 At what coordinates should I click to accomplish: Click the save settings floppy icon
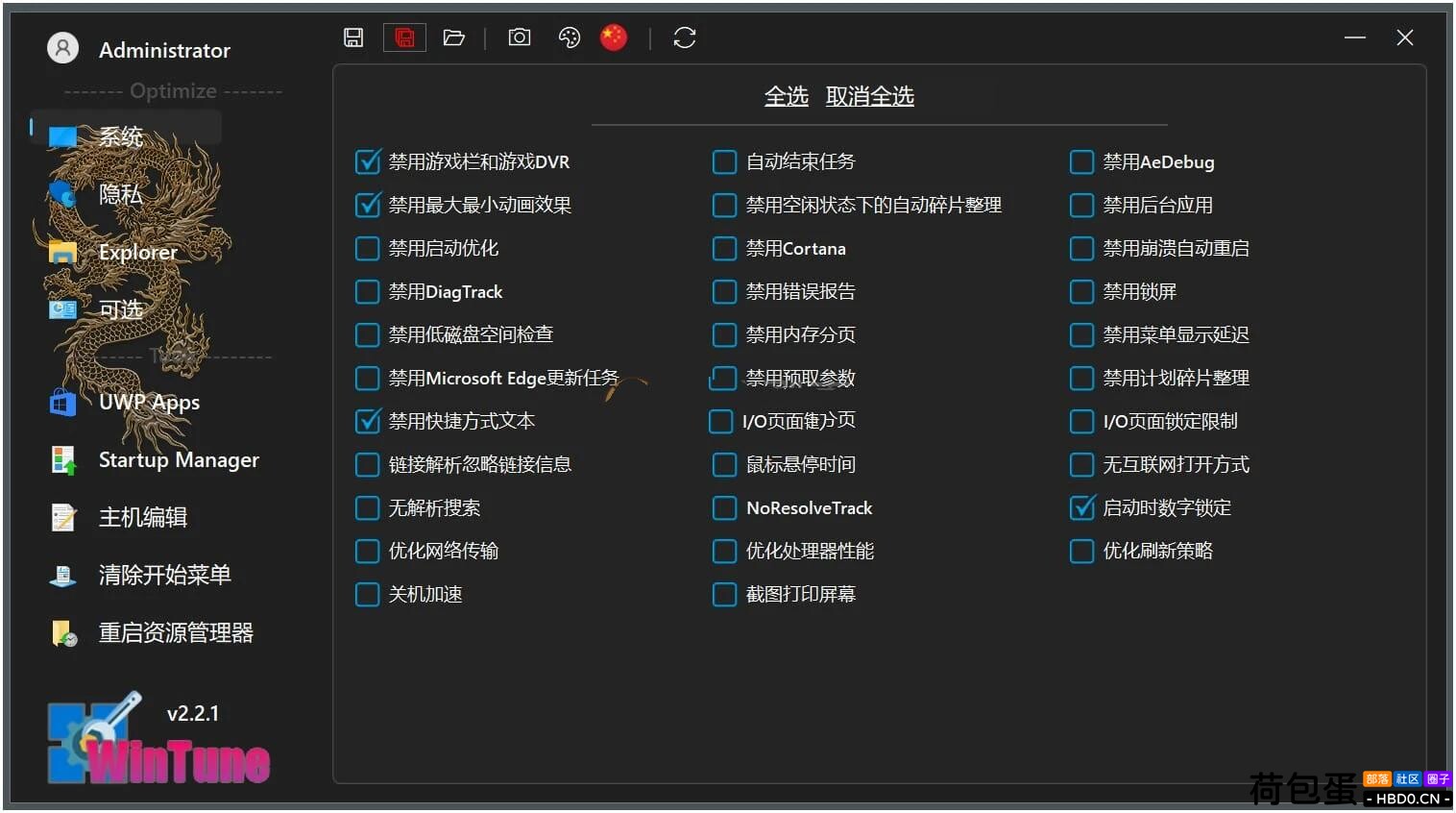pos(353,37)
